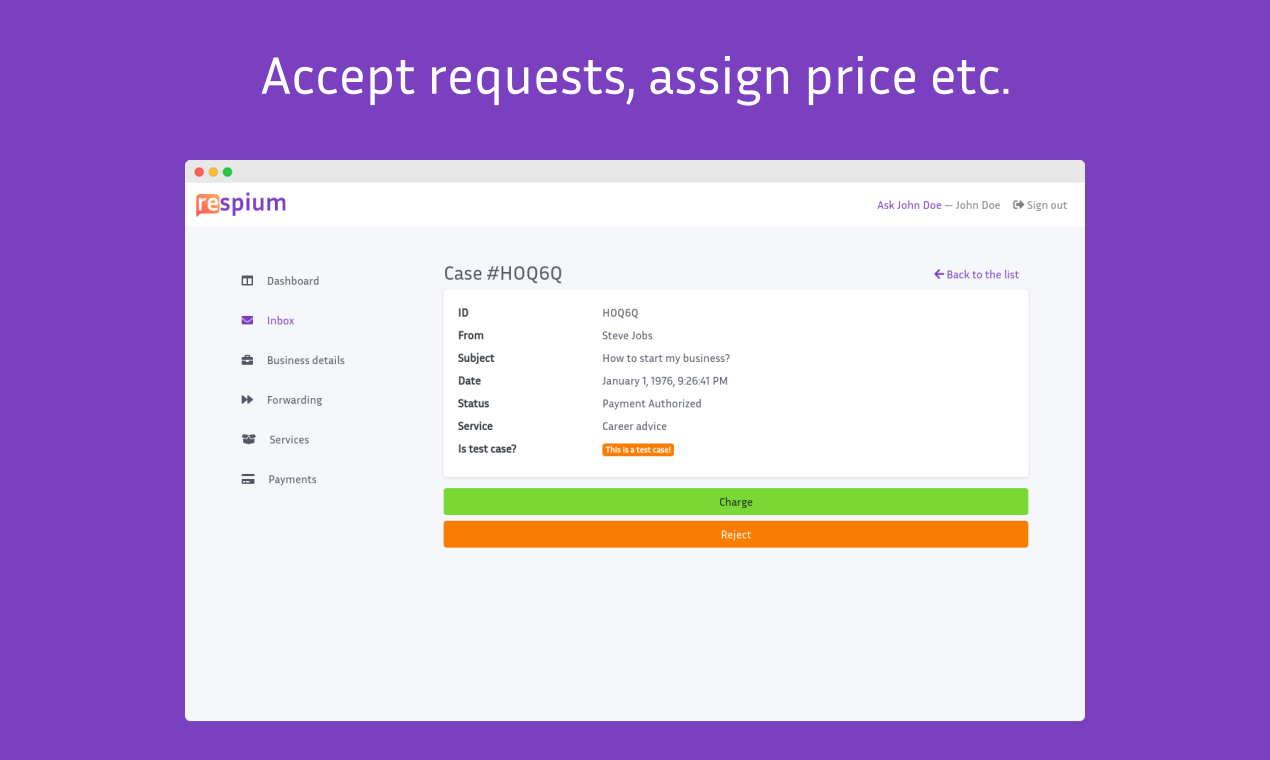Click the 'This is a test case!' badge
The height and width of the screenshot is (760, 1270).
[x=638, y=449]
